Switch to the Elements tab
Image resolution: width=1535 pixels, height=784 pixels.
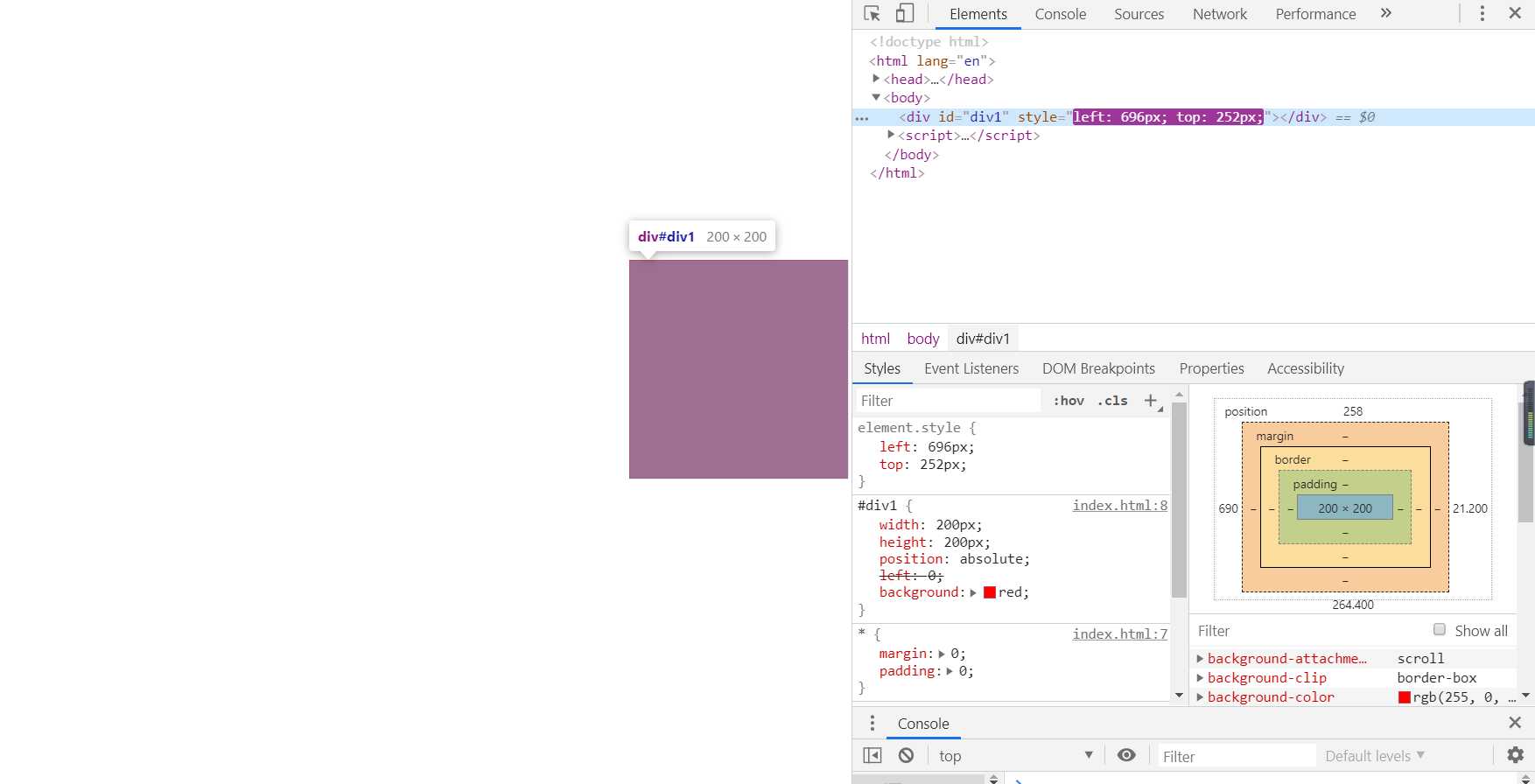[978, 14]
